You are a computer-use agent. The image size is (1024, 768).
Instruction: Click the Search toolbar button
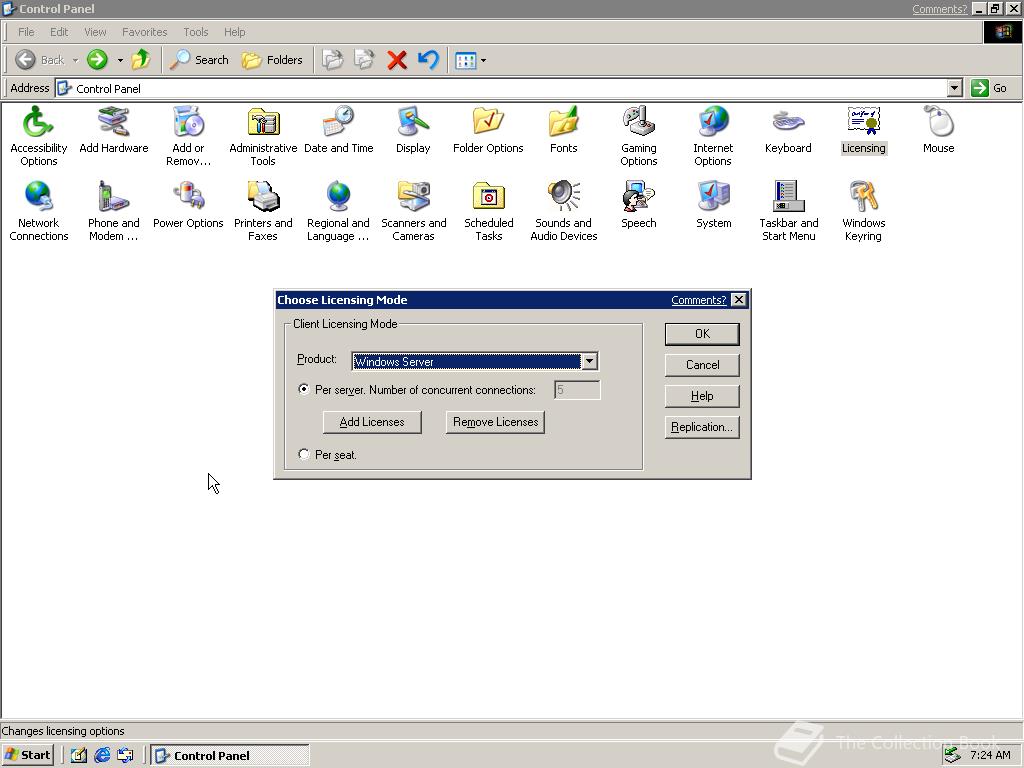(x=199, y=60)
